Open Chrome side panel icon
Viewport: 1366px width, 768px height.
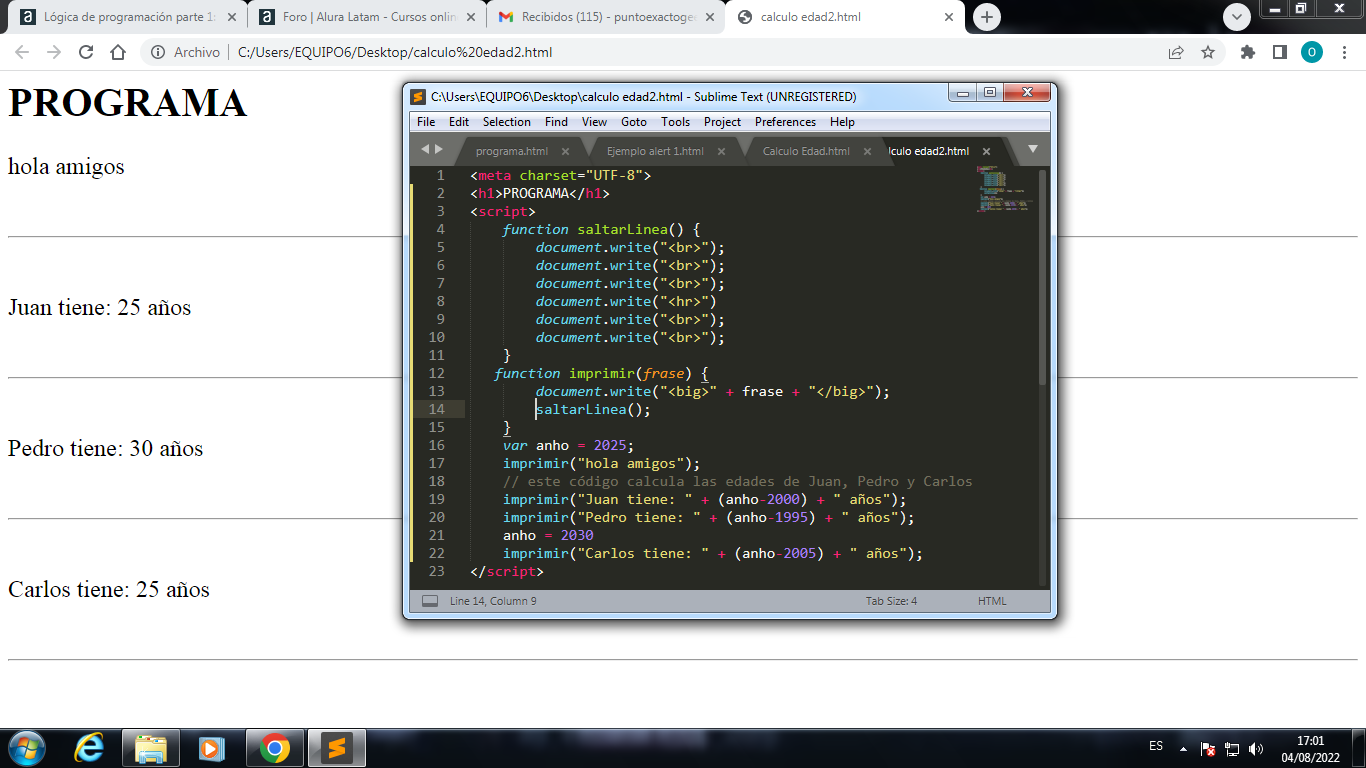coord(1279,53)
